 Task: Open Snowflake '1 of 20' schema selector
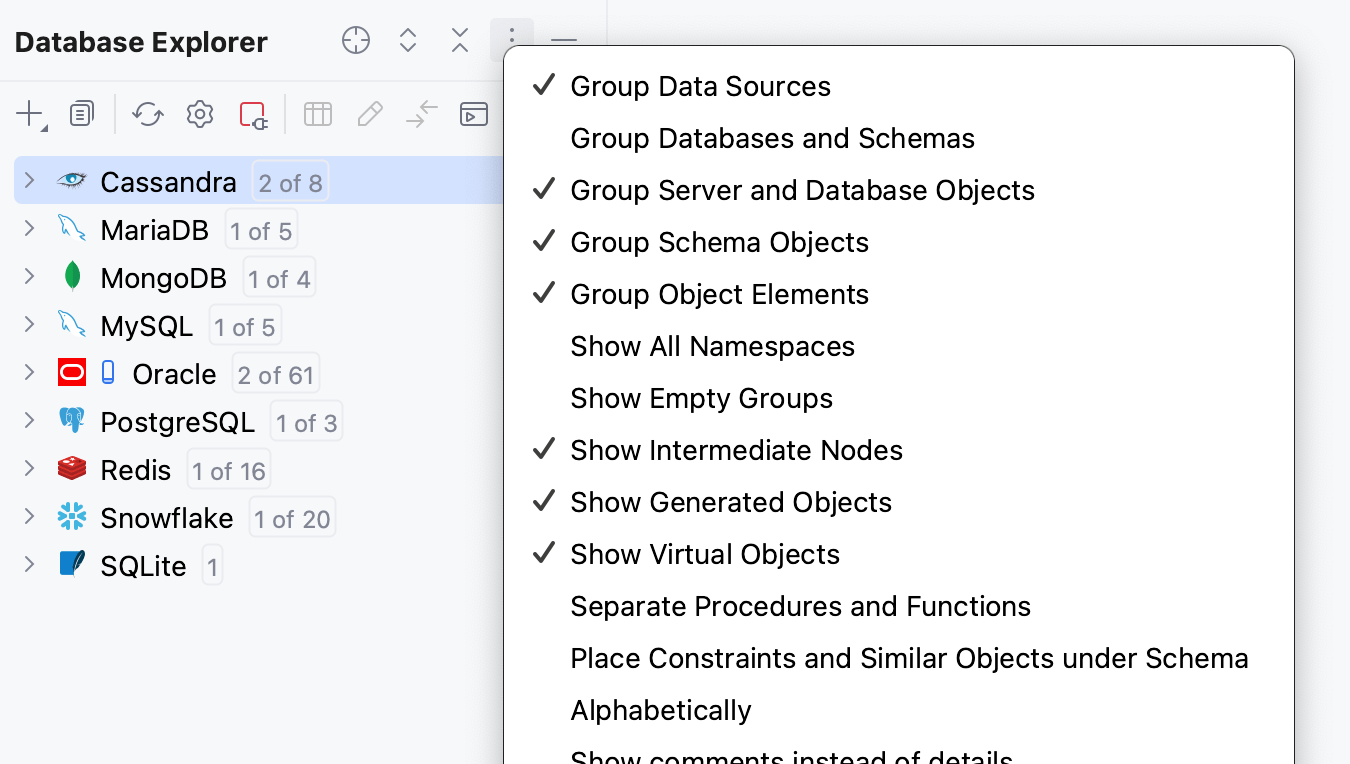(292, 519)
